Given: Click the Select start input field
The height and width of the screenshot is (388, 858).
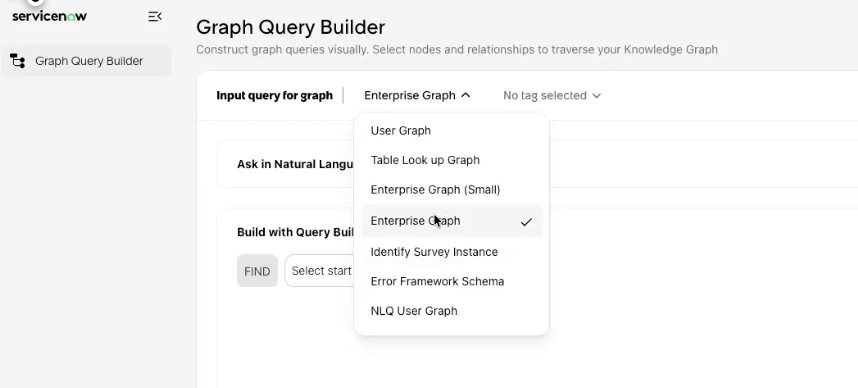Looking at the screenshot, I should [320, 271].
